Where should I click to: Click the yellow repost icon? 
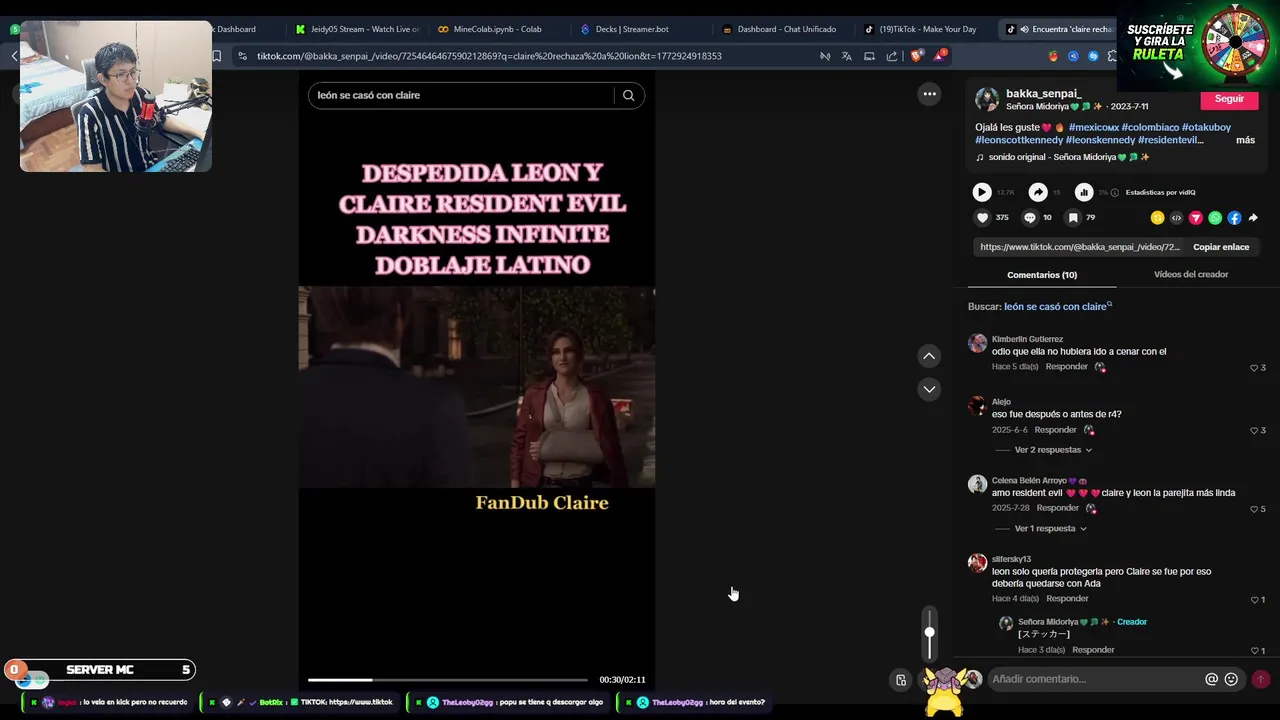[x=1157, y=217]
